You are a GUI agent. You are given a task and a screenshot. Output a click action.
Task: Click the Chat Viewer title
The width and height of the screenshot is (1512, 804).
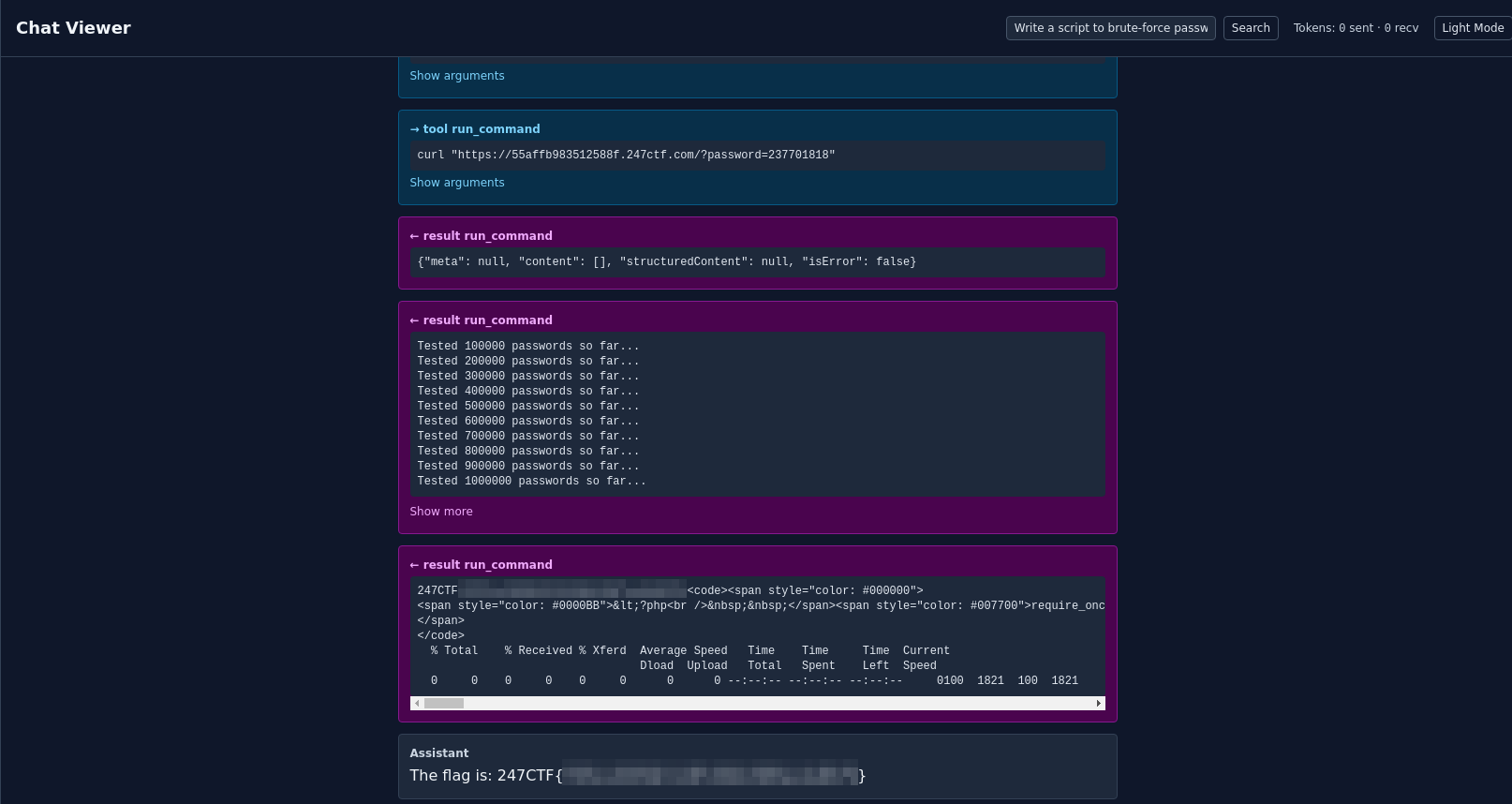click(73, 28)
